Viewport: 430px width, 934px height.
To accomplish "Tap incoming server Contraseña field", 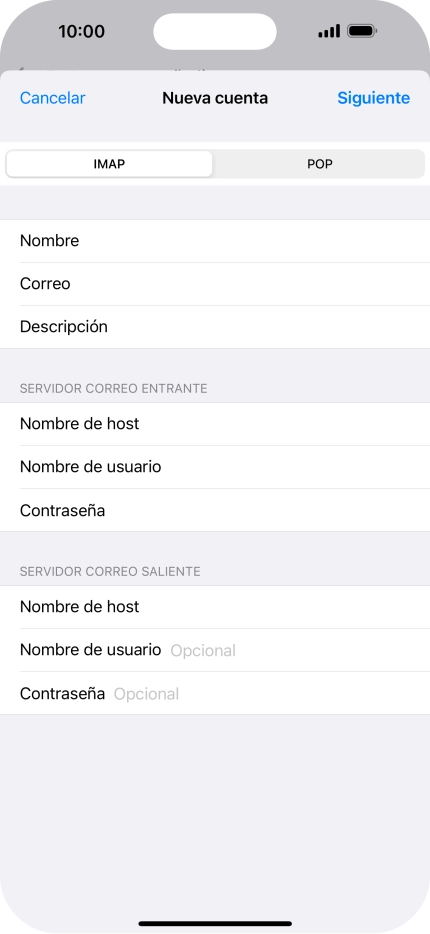I will point(215,510).
